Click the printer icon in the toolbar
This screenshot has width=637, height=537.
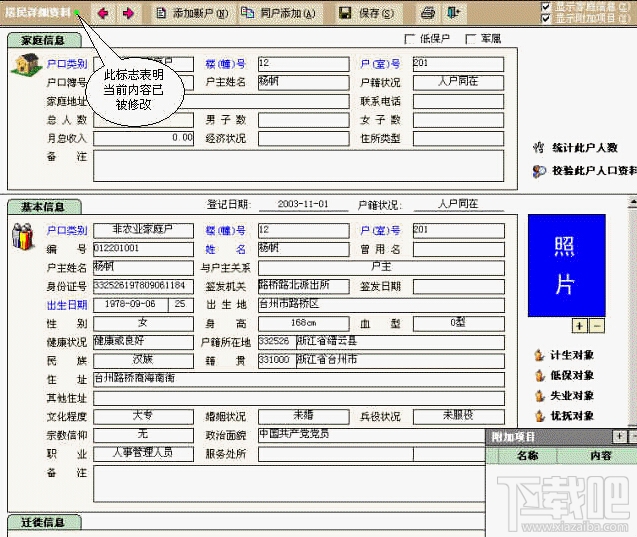pyautogui.click(x=428, y=13)
